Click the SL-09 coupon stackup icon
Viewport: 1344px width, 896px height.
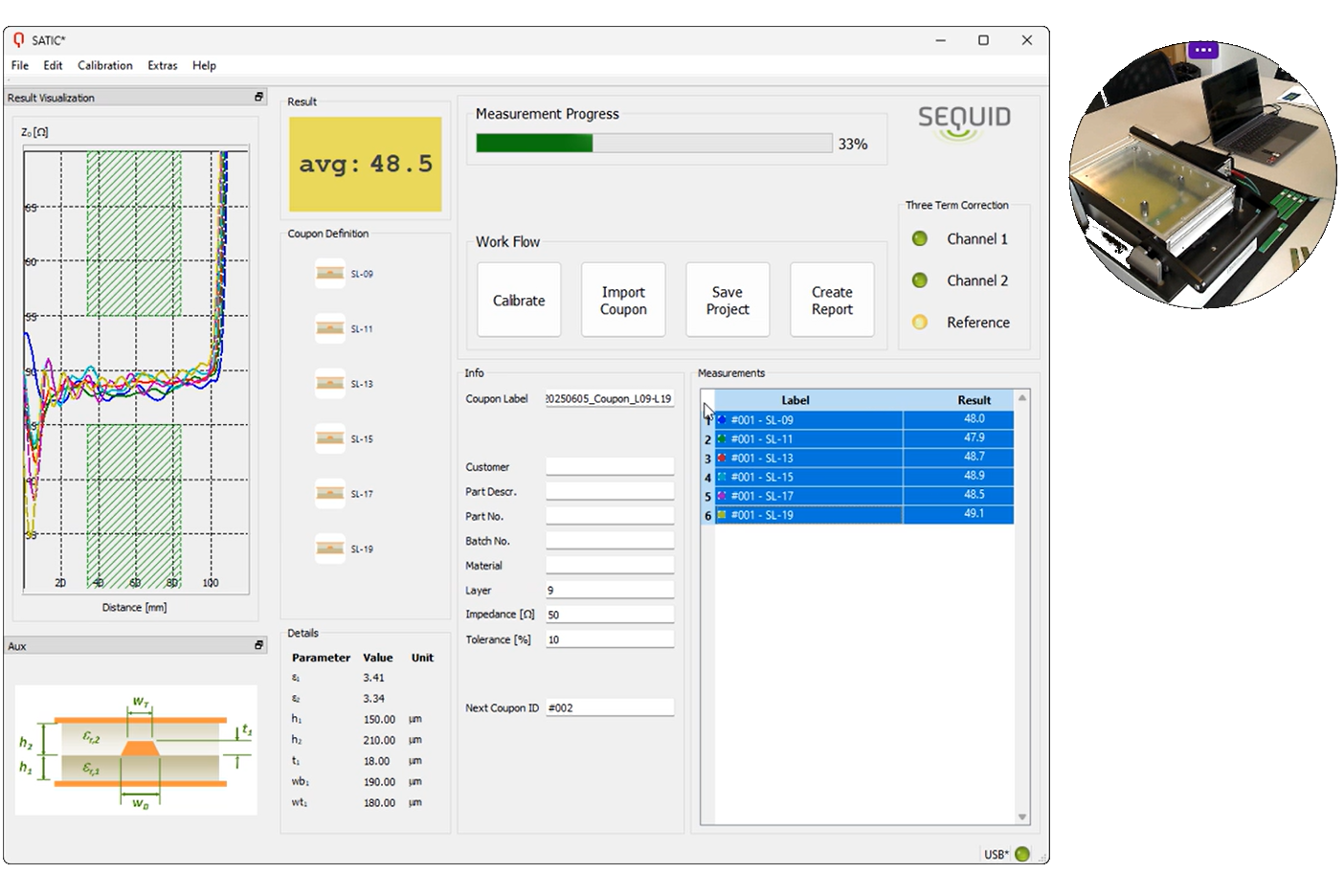click(330, 274)
